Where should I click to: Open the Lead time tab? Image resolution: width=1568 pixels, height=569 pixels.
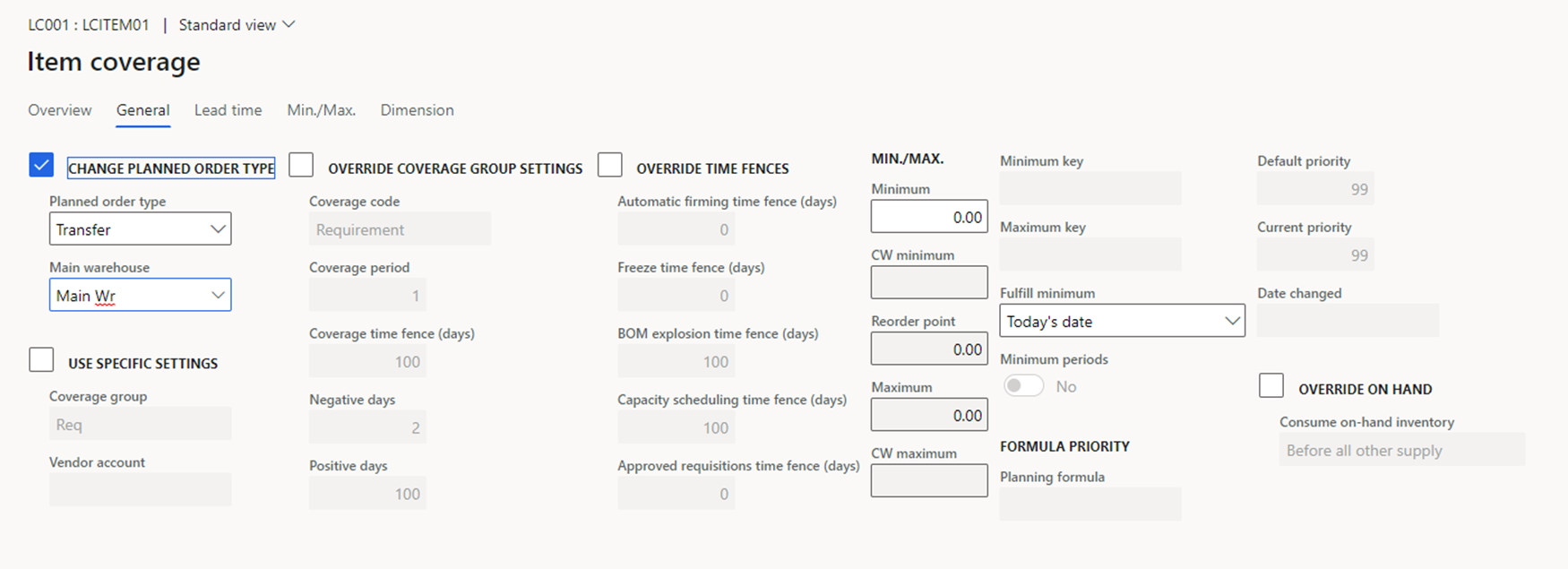[228, 110]
